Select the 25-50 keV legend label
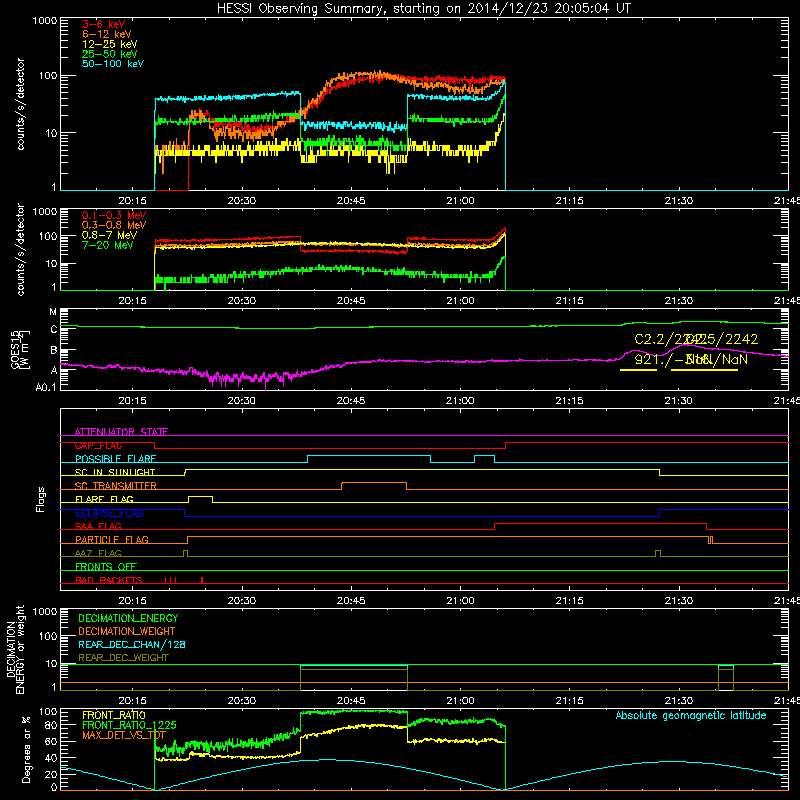Viewport: 800px width, 800px height. pos(110,54)
